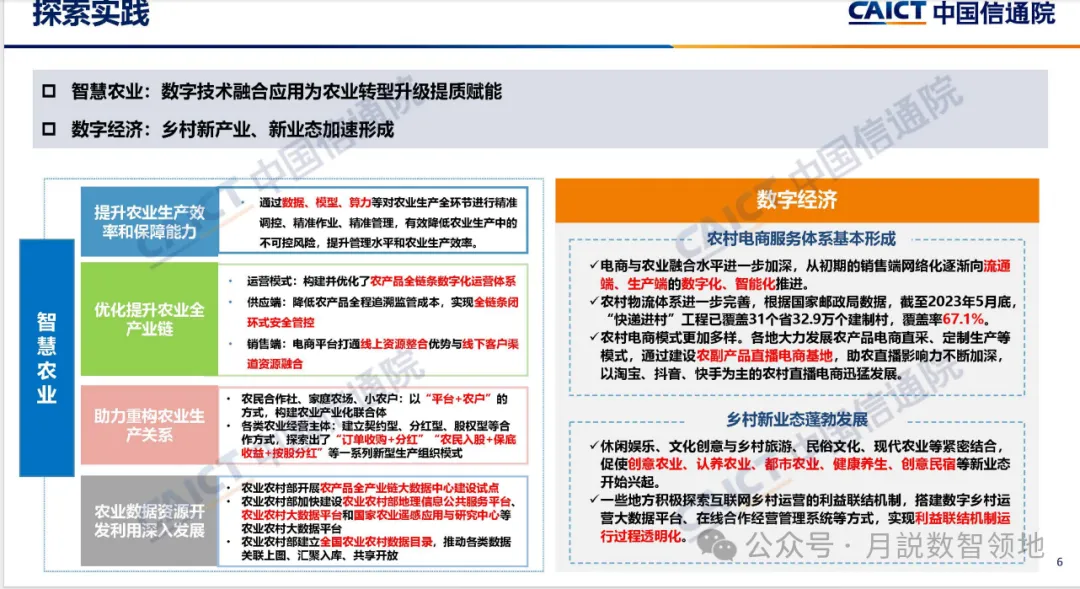Screen dimensions: 1080x589
Task: Click the orange 数字经济 header bar
Action: (797, 200)
